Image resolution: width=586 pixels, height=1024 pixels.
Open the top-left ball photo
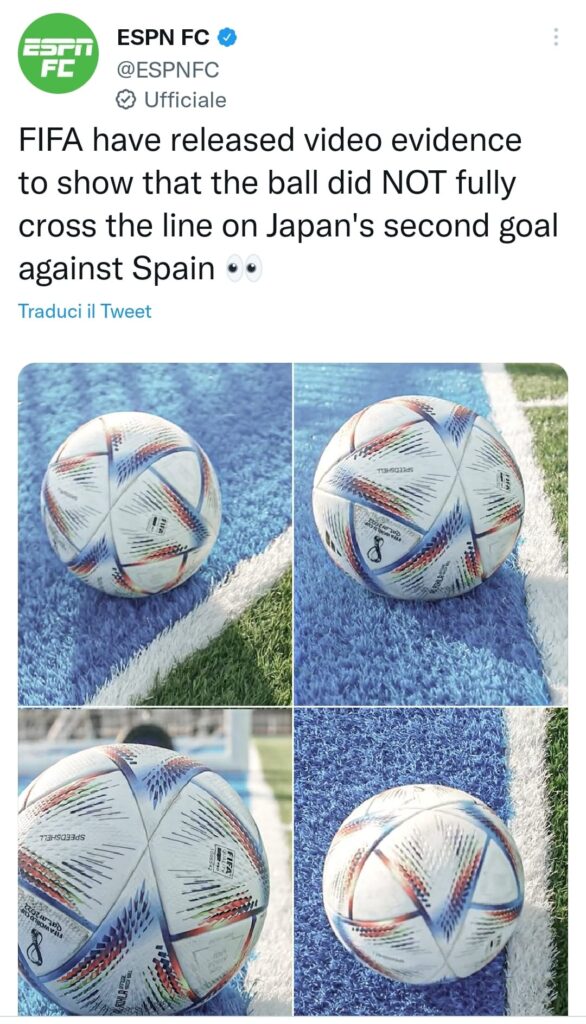coord(155,534)
